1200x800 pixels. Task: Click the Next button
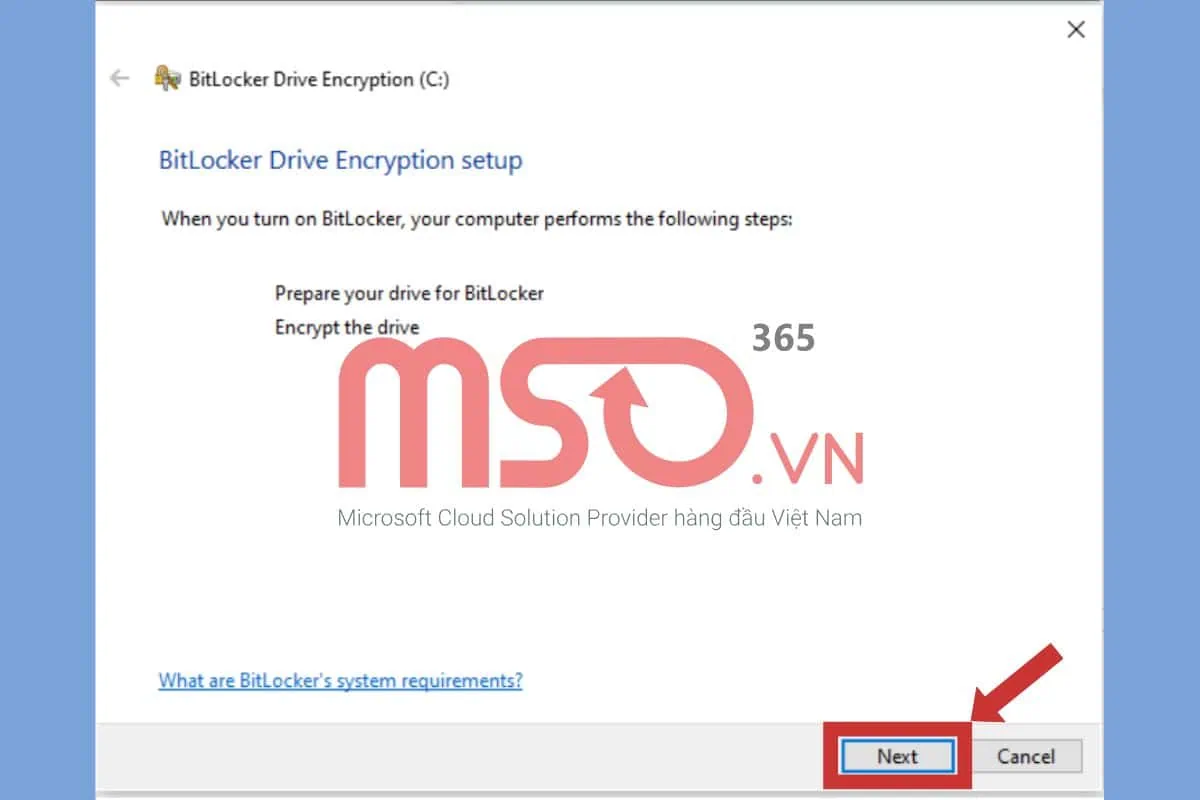pyautogui.click(x=897, y=757)
